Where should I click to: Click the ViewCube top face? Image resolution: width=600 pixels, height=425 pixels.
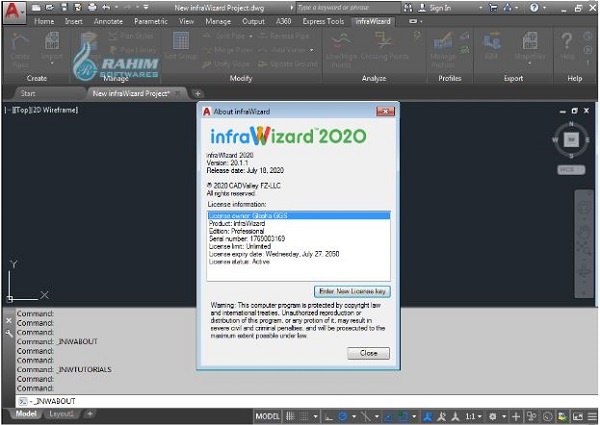571,140
